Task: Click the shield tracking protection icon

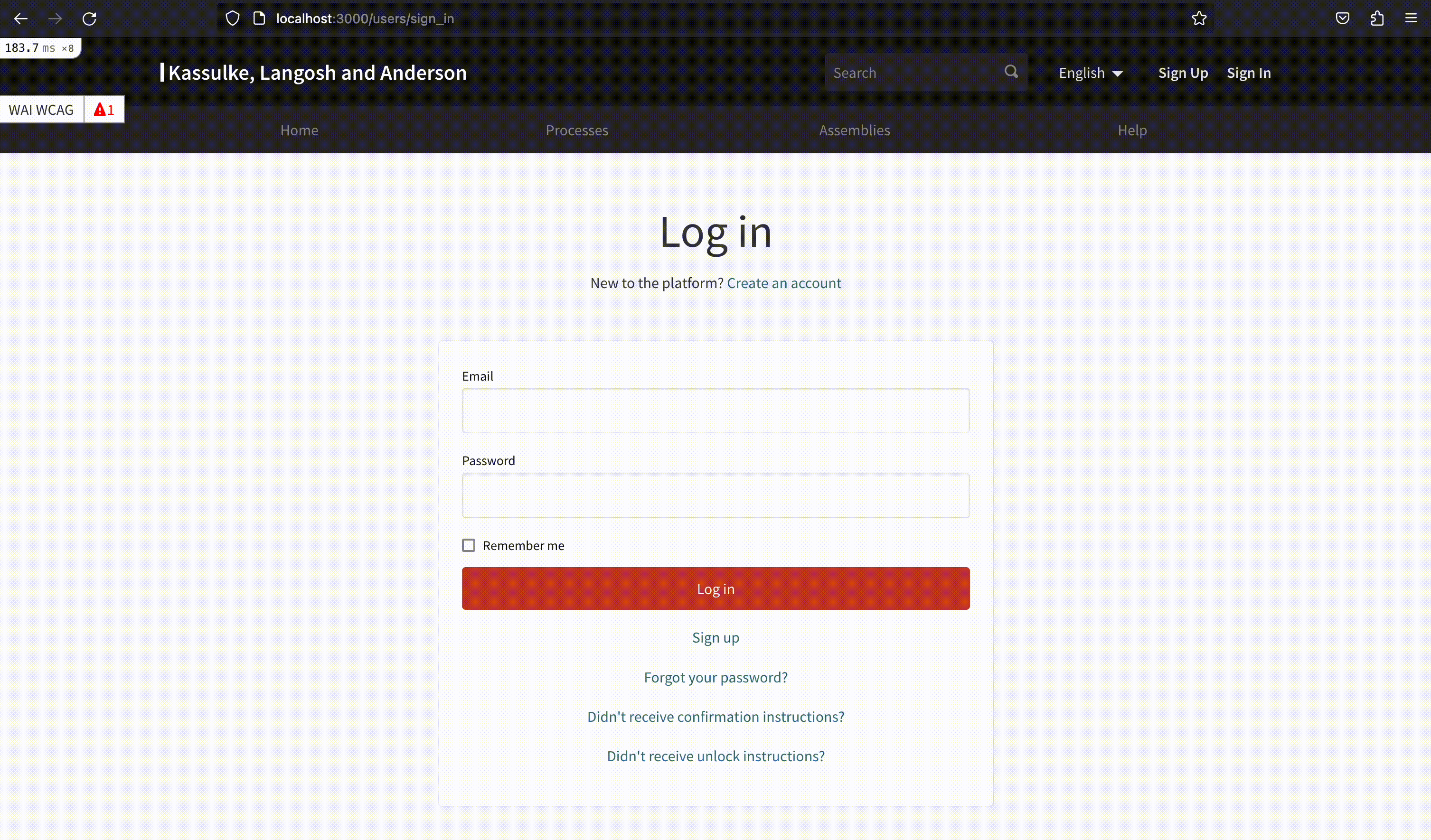Action: coord(232,19)
